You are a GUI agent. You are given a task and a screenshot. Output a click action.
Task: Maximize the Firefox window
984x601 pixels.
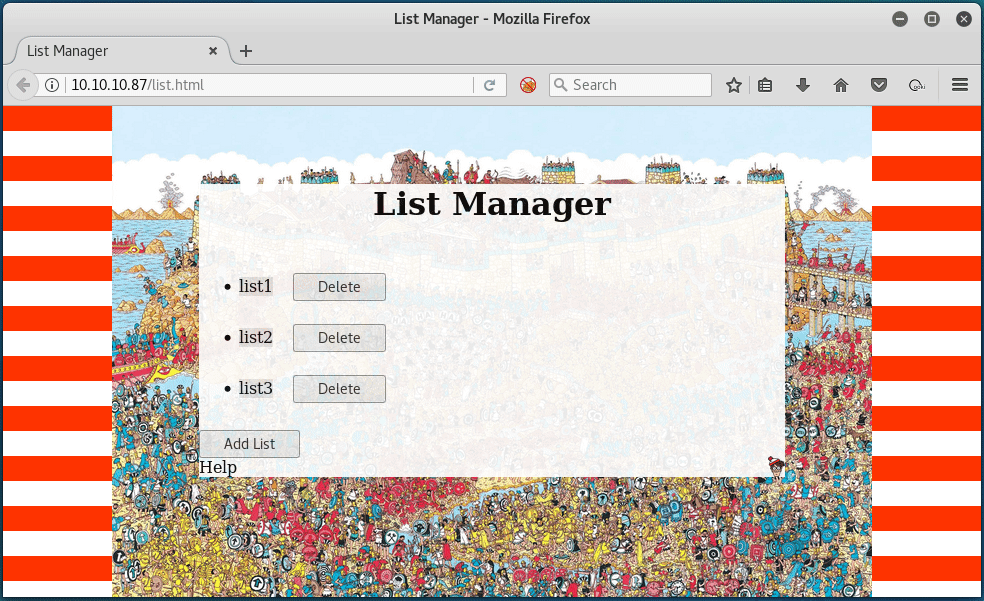(932, 19)
